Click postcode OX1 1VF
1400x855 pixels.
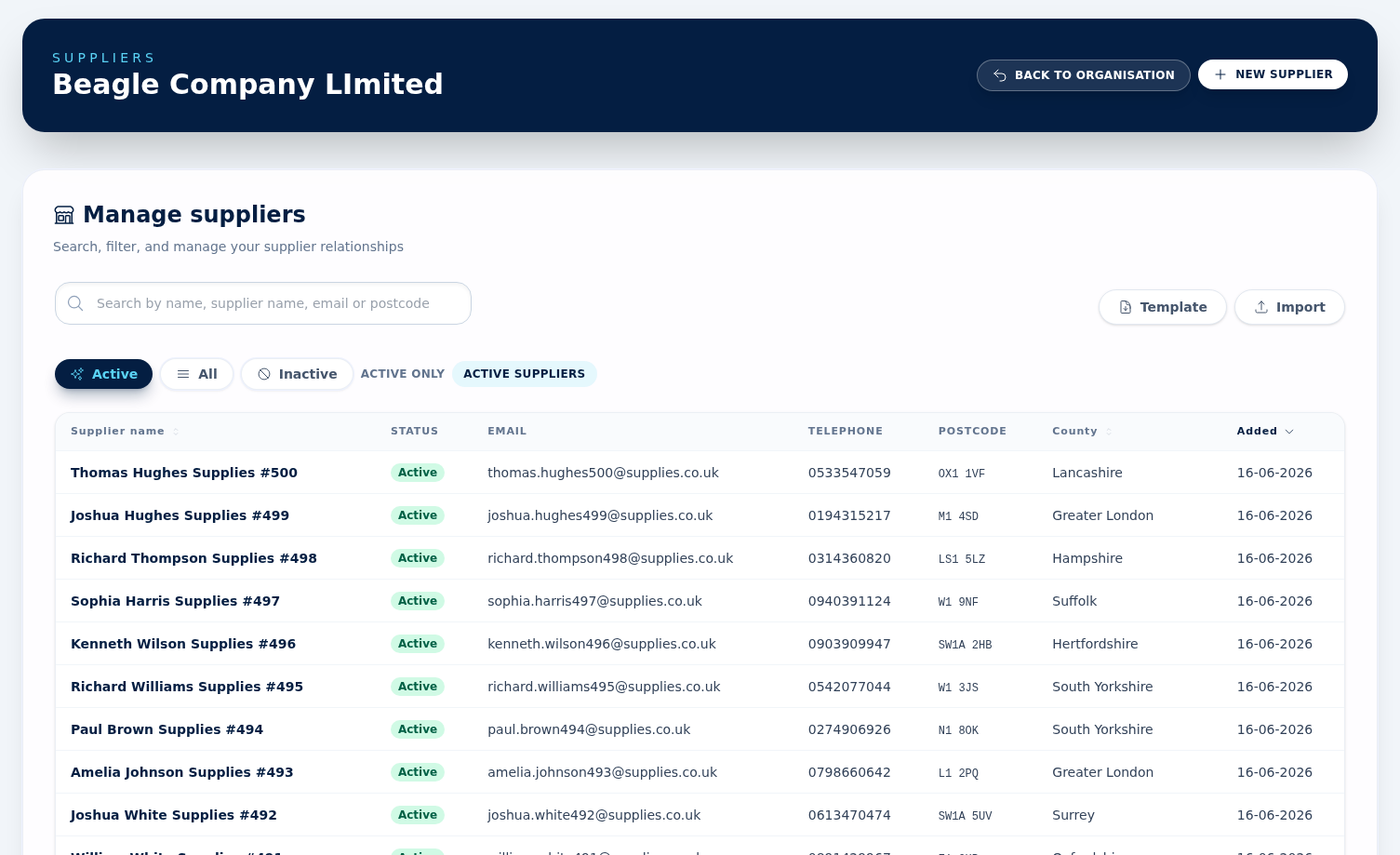(962, 474)
